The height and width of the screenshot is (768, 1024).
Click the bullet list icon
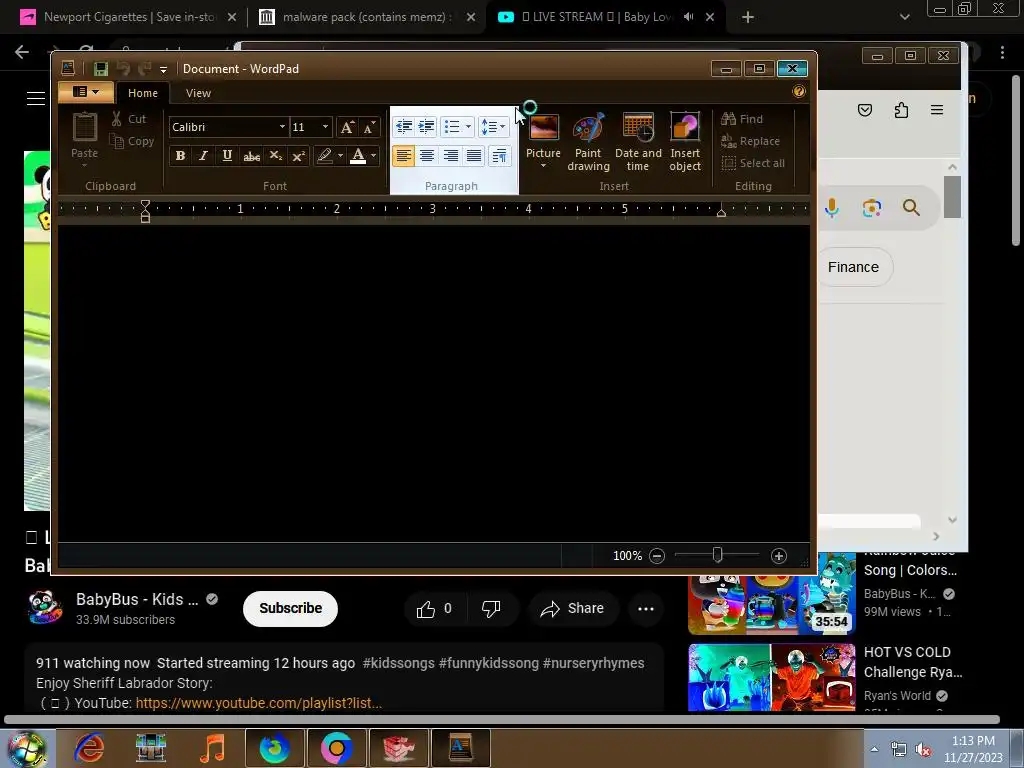tap(451, 127)
